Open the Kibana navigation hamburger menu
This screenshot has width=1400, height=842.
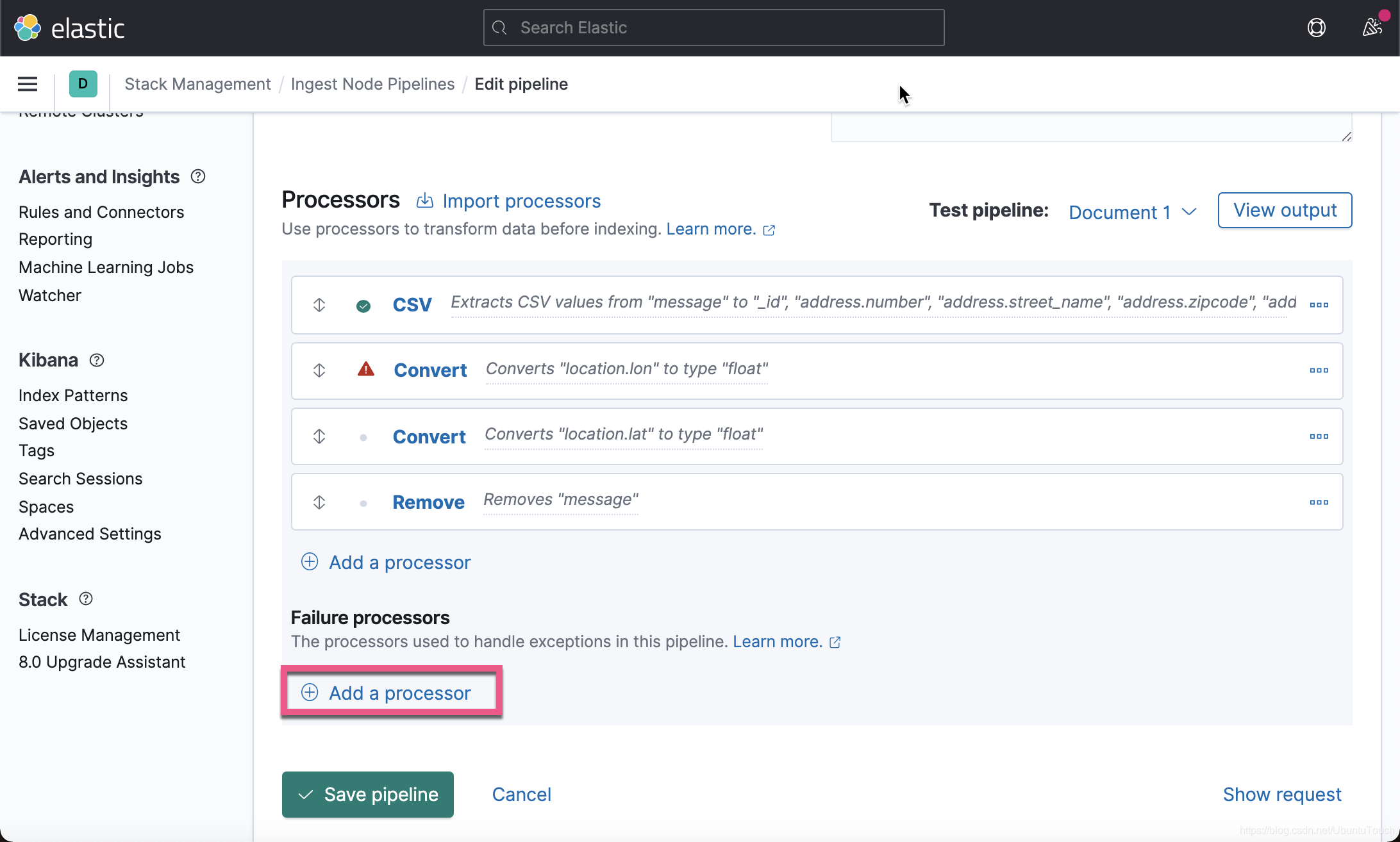pyautogui.click(x=27, y=84)
